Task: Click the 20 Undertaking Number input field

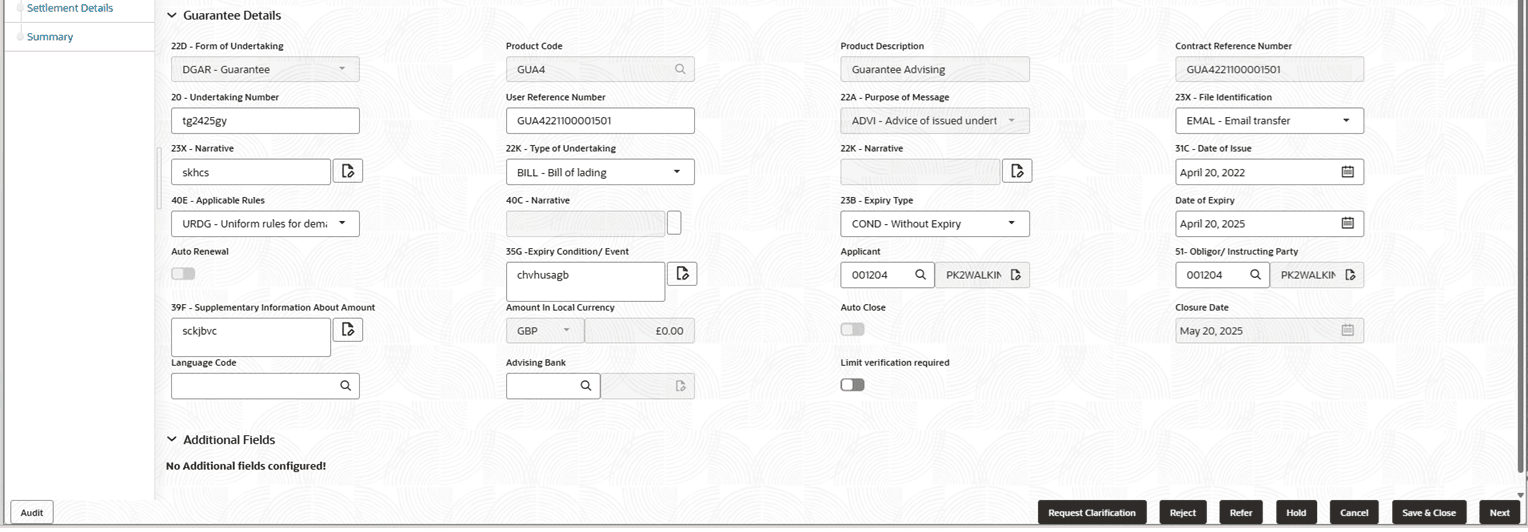Action: 265,120
